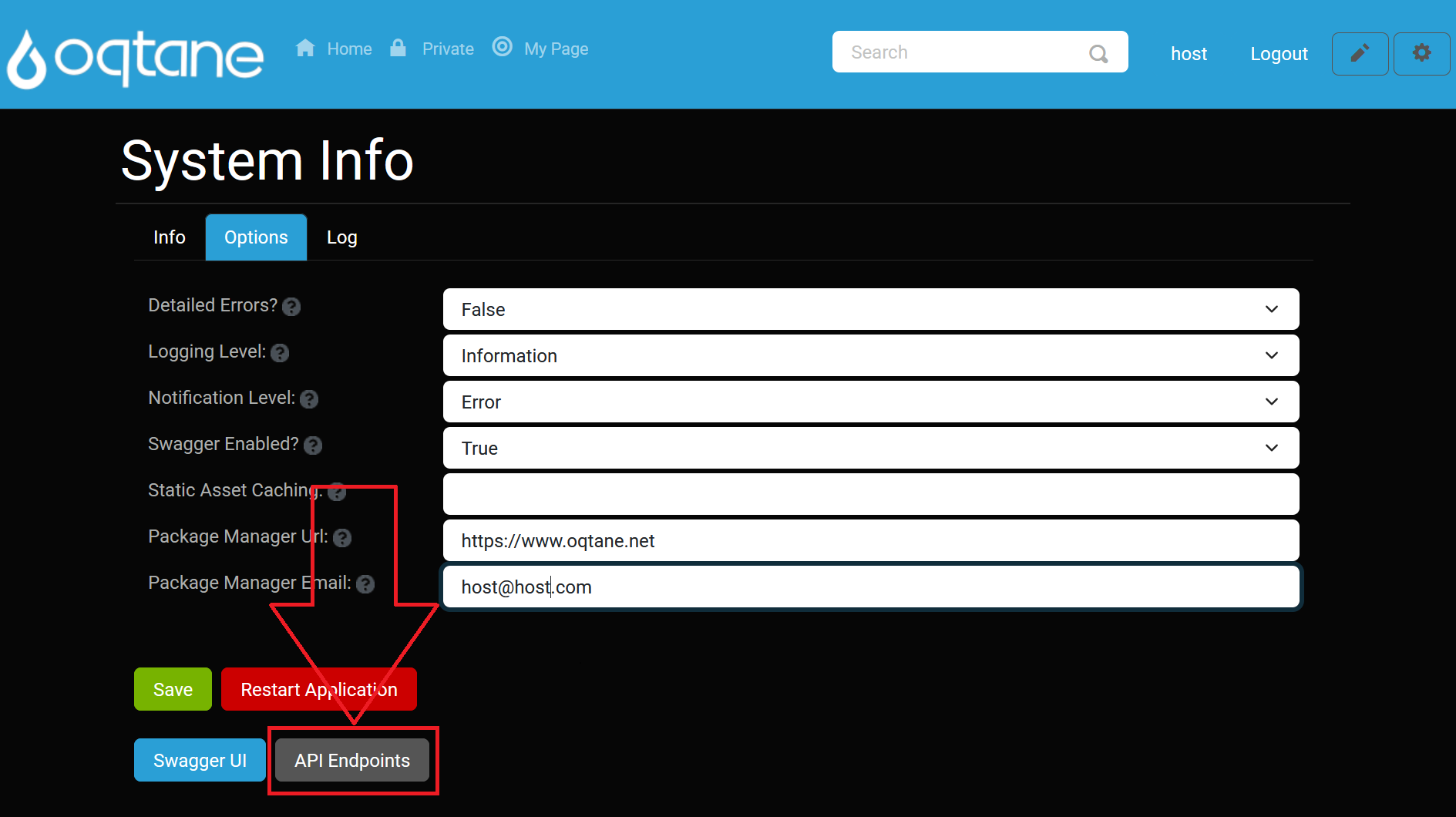Open Swagger Enabled dropdown showing True
Screen dimensions: 1456x817
(x=871, y=448)
